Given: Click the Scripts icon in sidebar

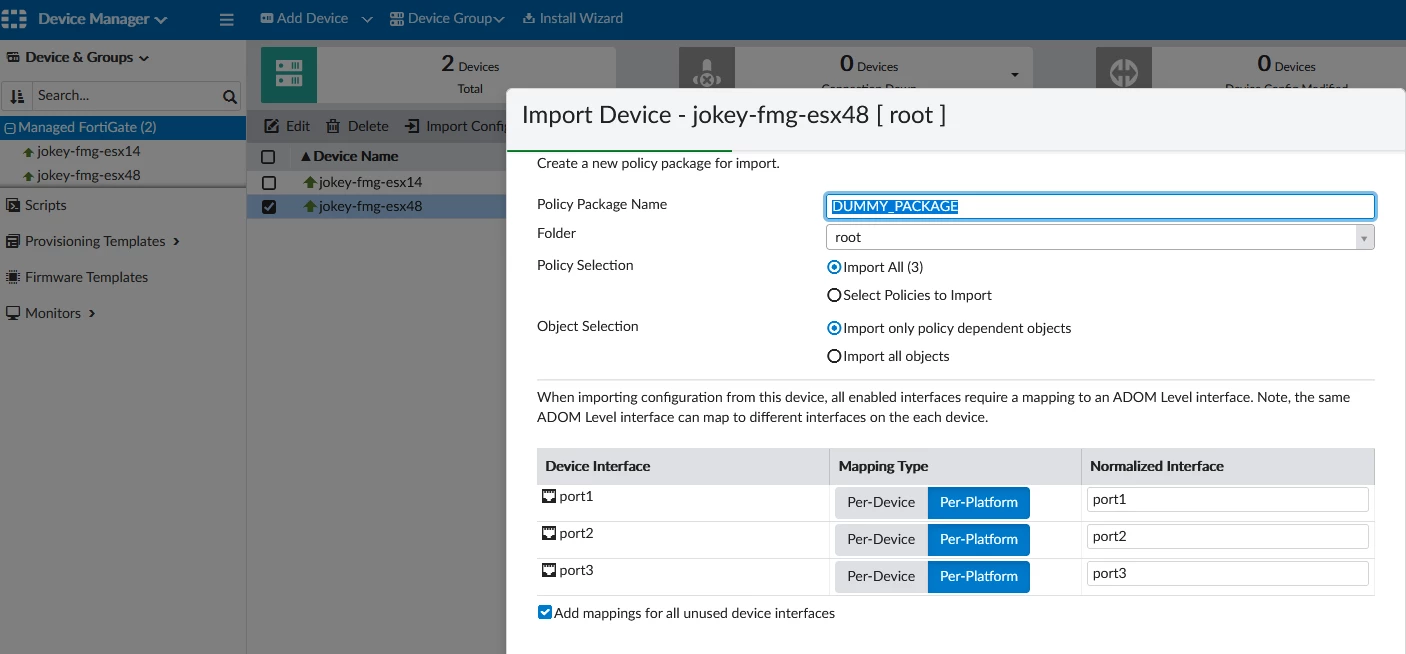Looking at the screenshot, I should [14, 205].
